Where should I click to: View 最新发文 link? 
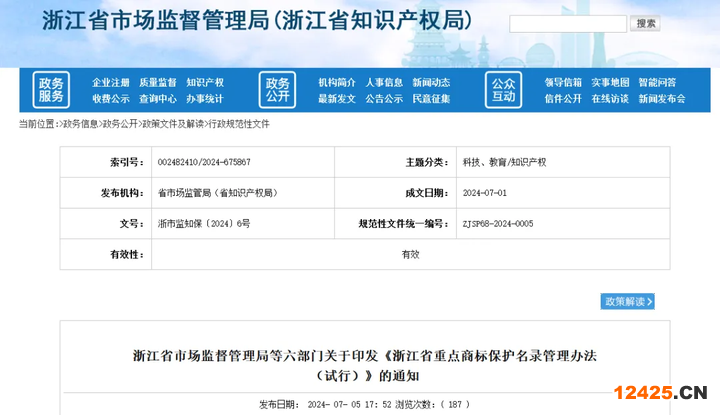pos(337,99)
